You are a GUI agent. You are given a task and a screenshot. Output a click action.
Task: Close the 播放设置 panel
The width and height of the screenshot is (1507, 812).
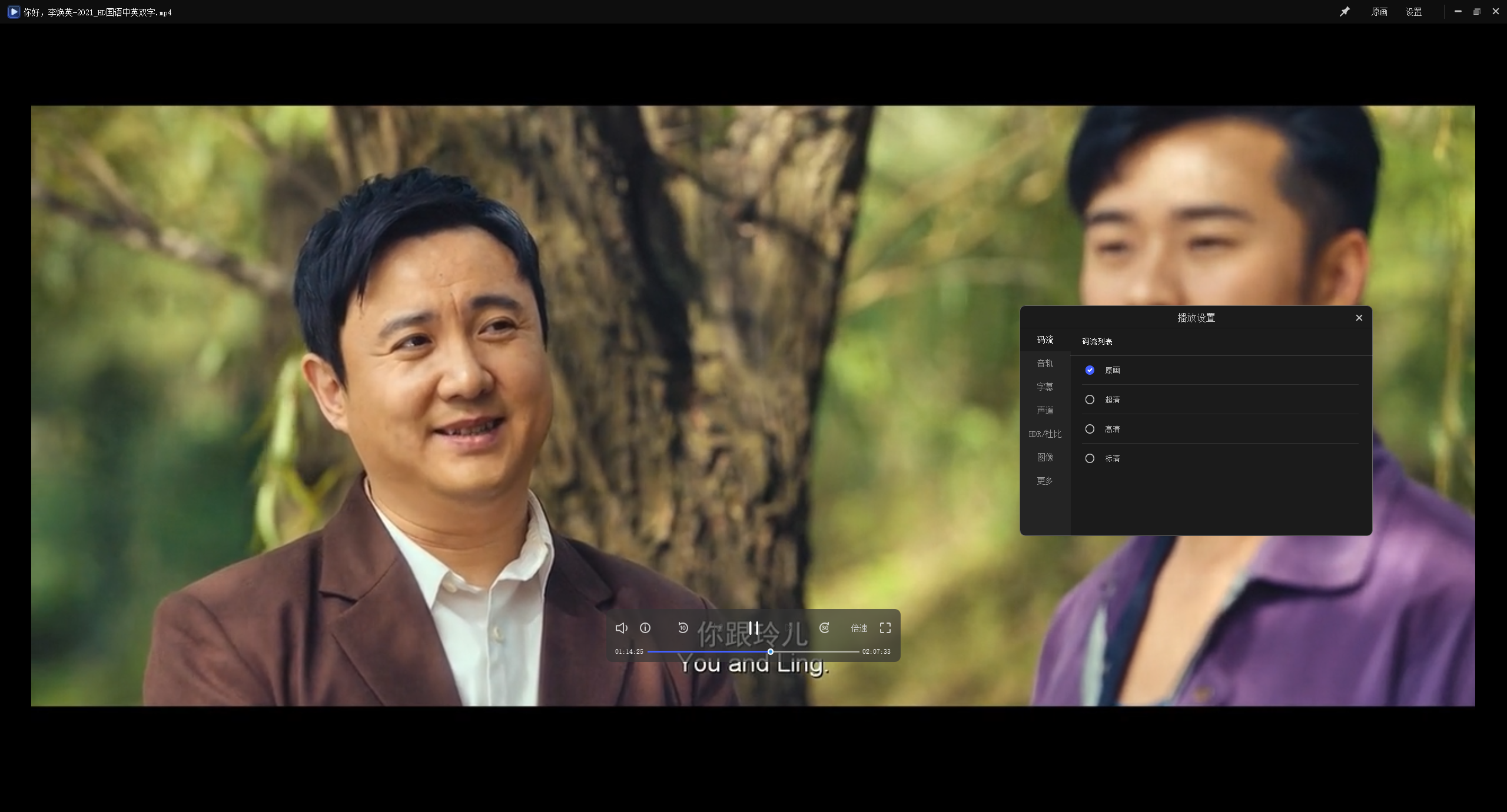tap(1359, 318)
